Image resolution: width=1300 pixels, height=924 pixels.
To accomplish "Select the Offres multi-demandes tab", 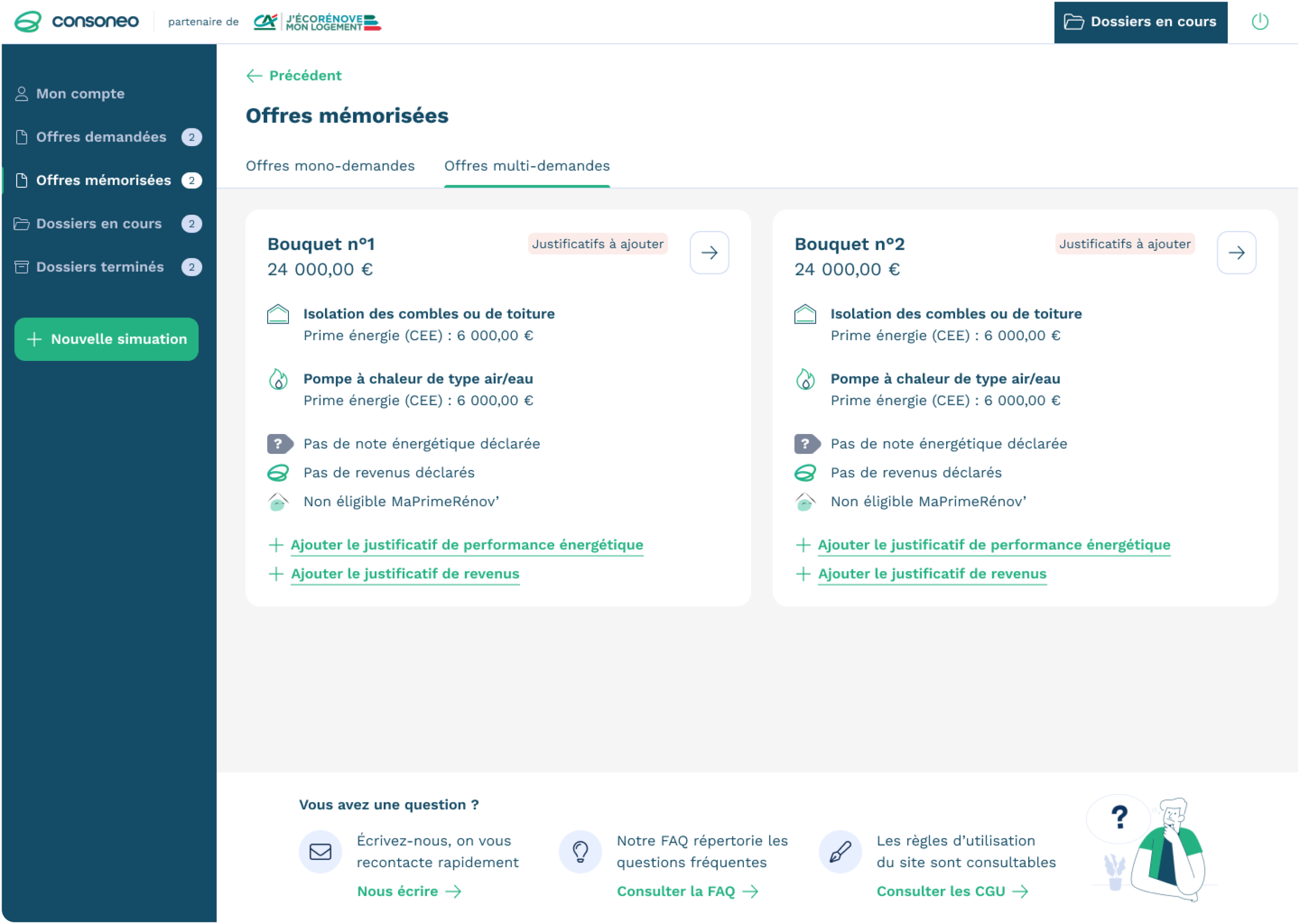I will (526, 166).
